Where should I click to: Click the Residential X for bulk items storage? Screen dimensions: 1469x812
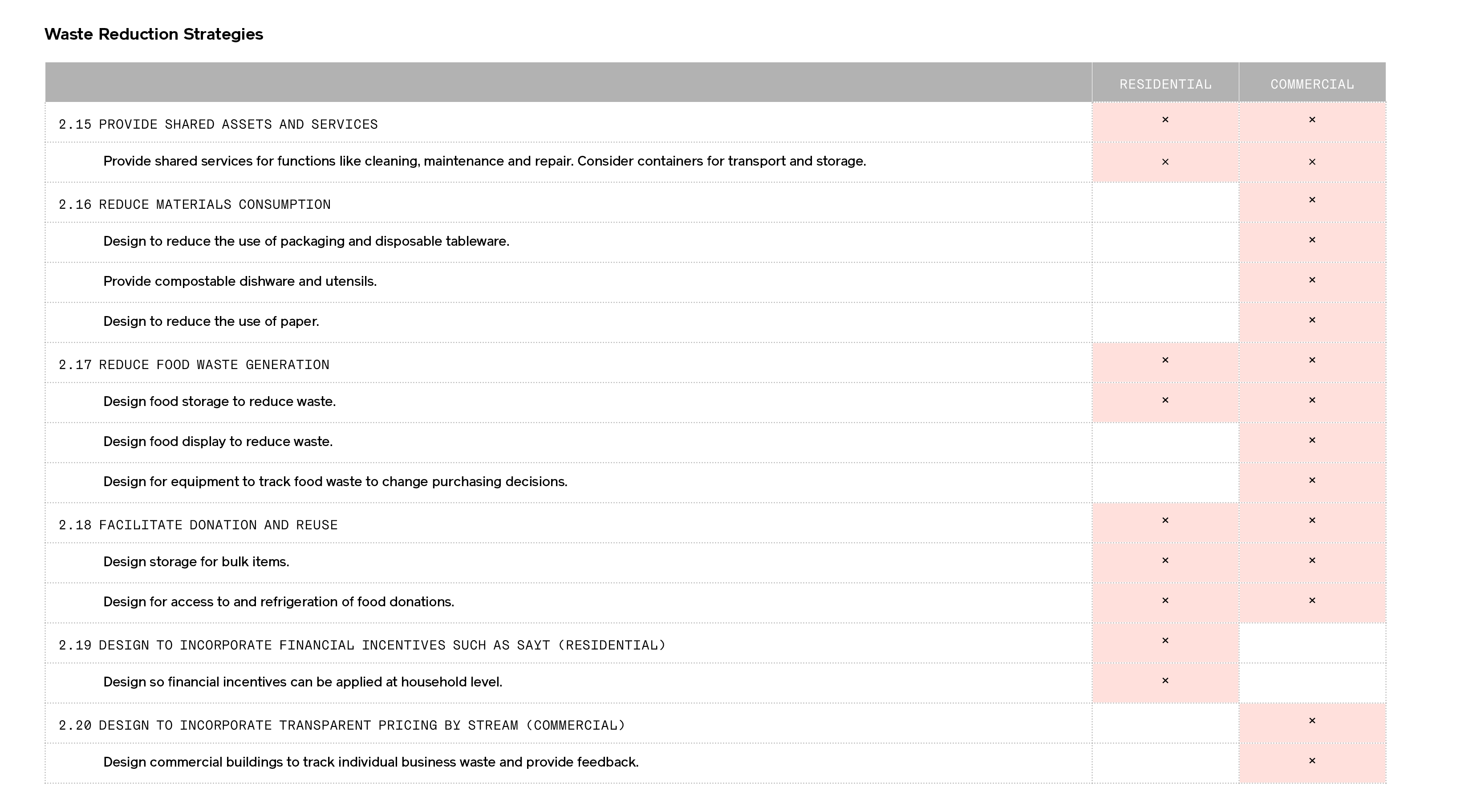(1165, 560)
